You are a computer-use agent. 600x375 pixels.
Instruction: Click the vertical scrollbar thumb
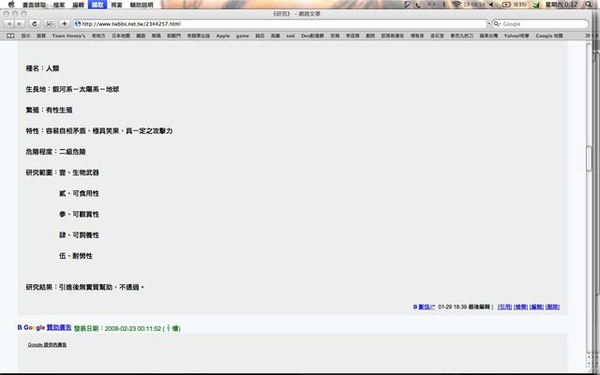589,159
